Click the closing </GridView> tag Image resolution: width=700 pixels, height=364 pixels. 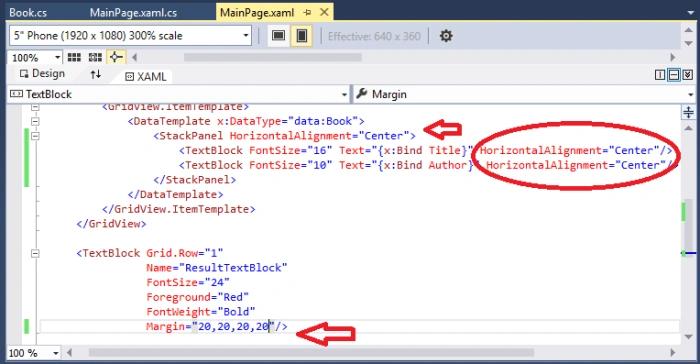(111, 224)
